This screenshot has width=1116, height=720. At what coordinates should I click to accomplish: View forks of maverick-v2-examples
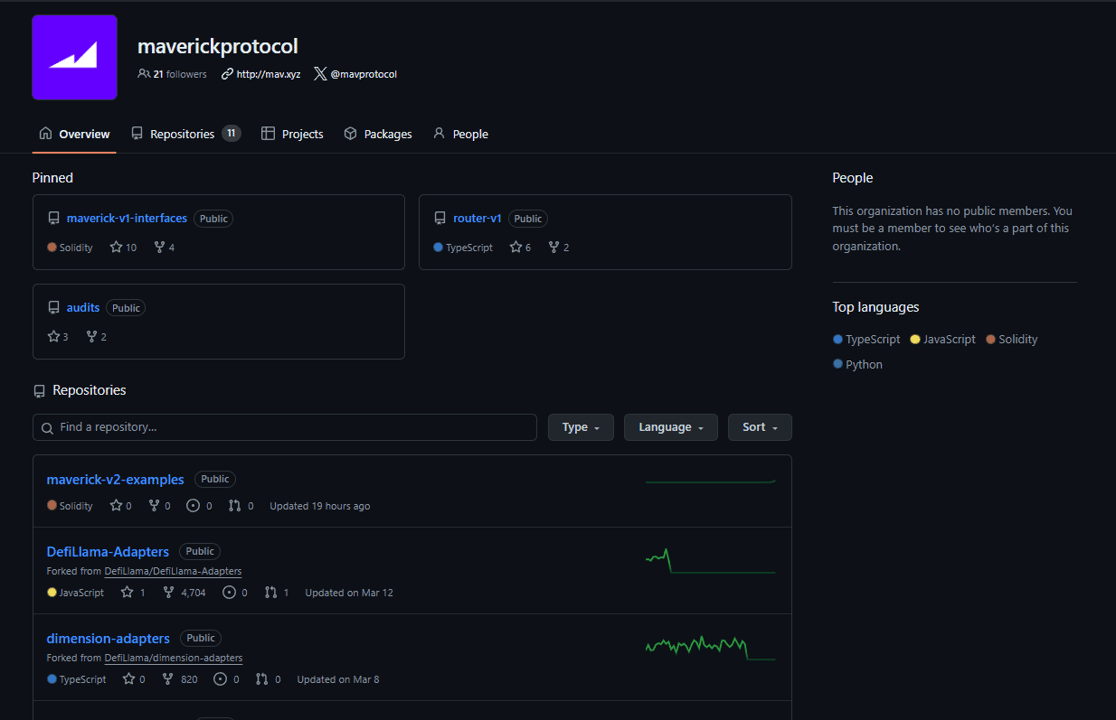(x=159, y=506)
